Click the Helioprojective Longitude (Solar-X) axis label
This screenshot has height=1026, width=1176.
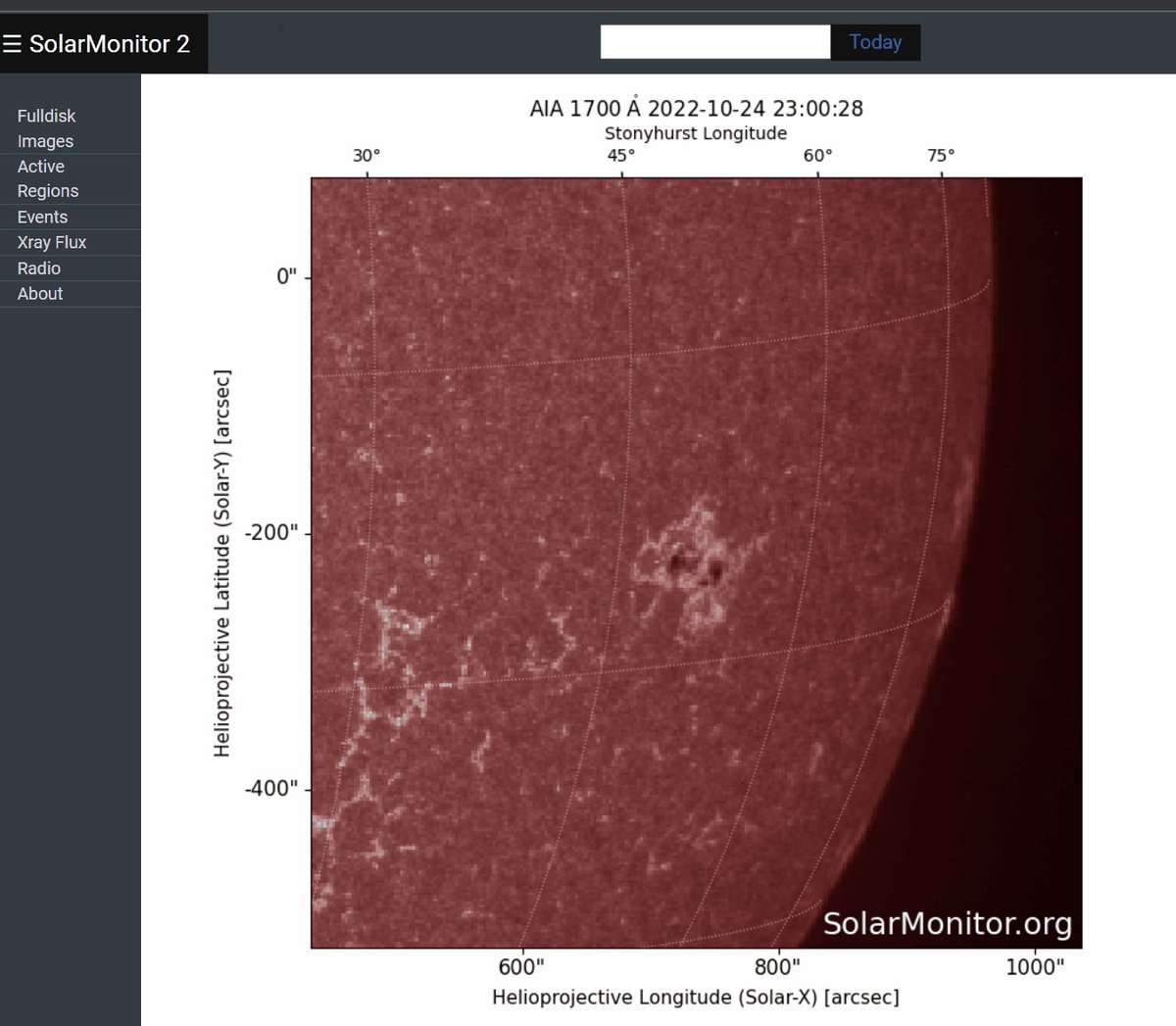(x=696, y=998)
